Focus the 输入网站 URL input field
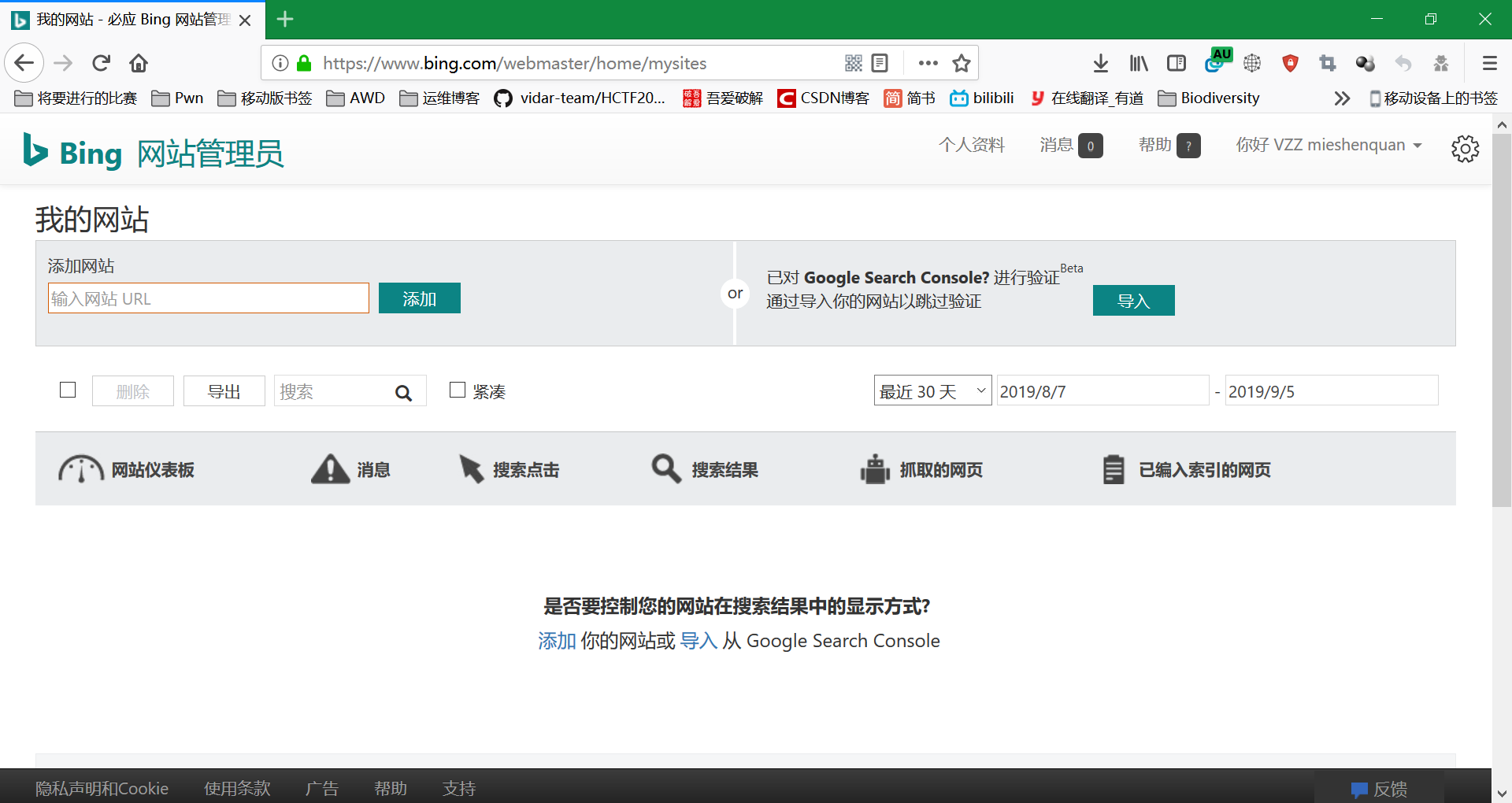Viewport: 1512px width, 803px height. pyautogui.click(x=209, y=298)
